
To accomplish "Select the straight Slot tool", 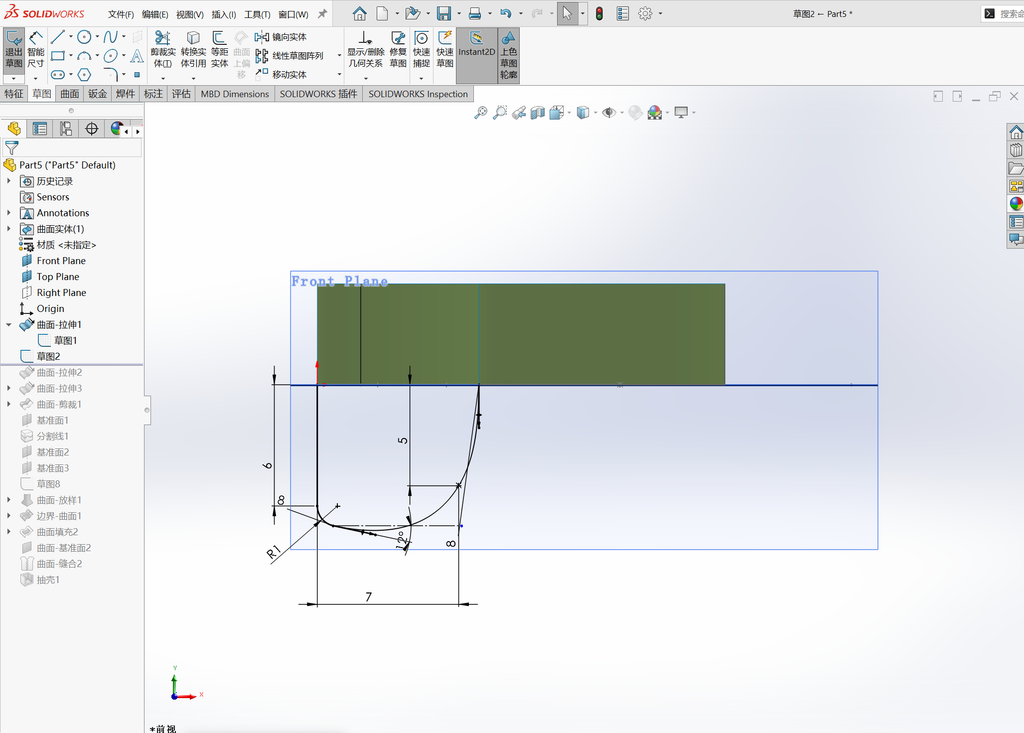I will pyautogui.click(x=57, y=74).
